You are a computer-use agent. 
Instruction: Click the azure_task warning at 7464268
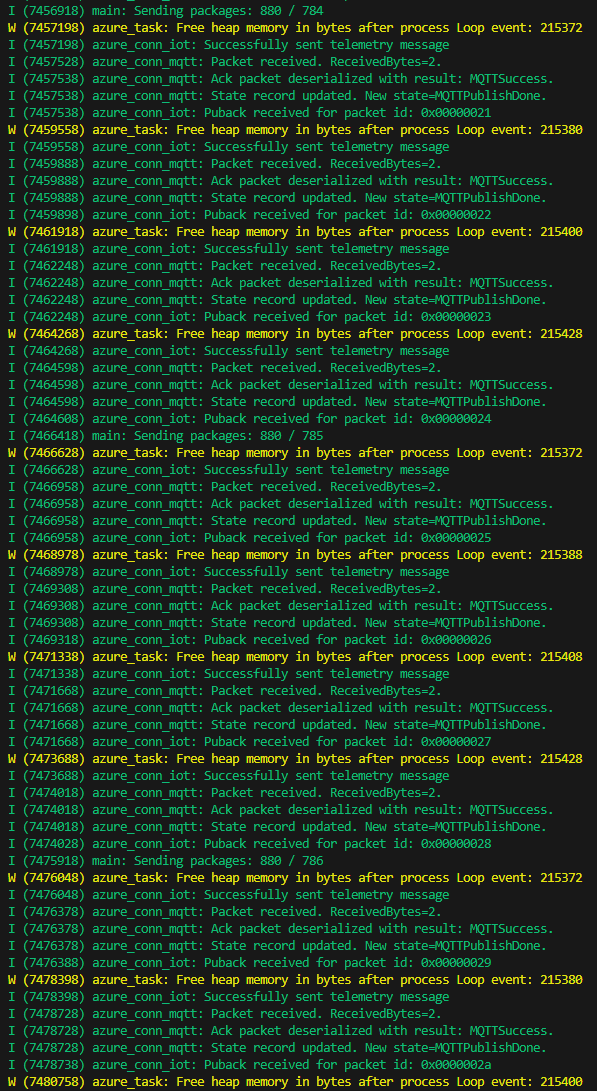[295, 334]
